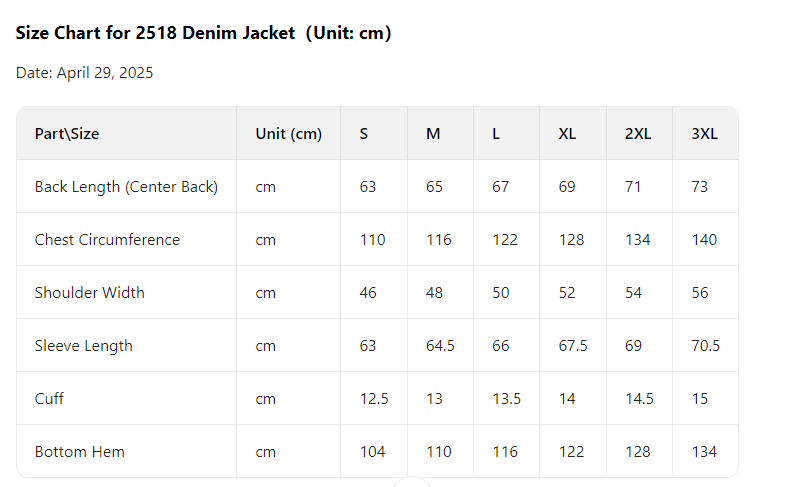Select the Sleeve Length row label
This screenshot has height=487, width=805.
coord(83,346)
